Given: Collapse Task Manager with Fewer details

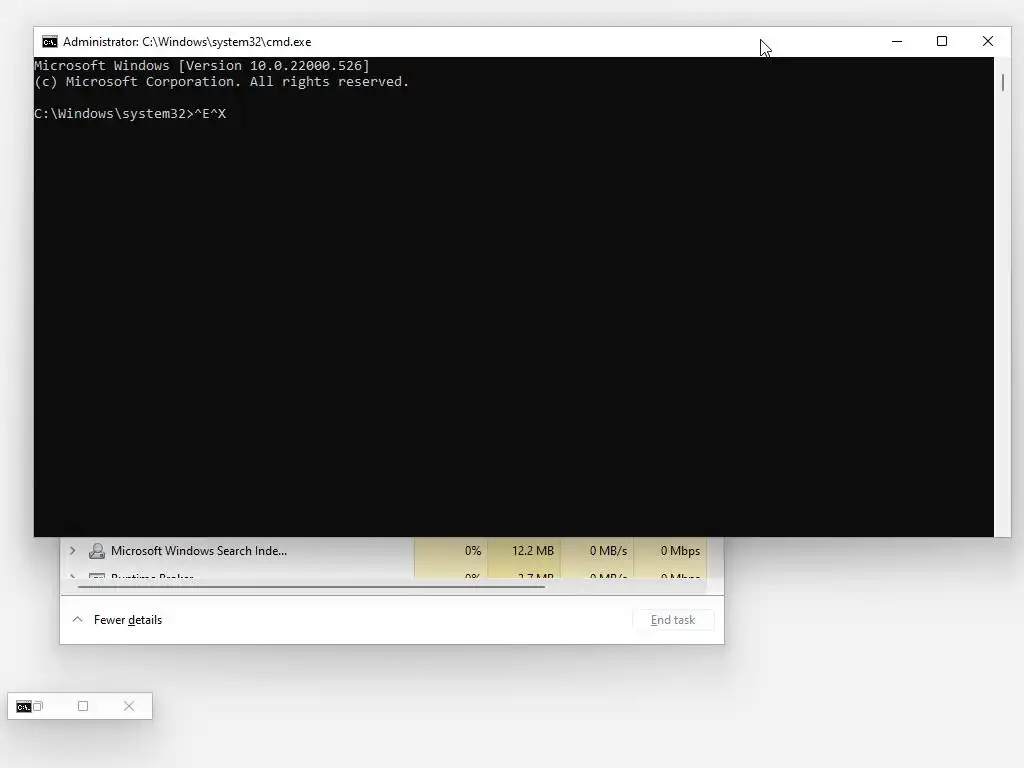Looking at the screenshot, I should (x=118, y=620).
